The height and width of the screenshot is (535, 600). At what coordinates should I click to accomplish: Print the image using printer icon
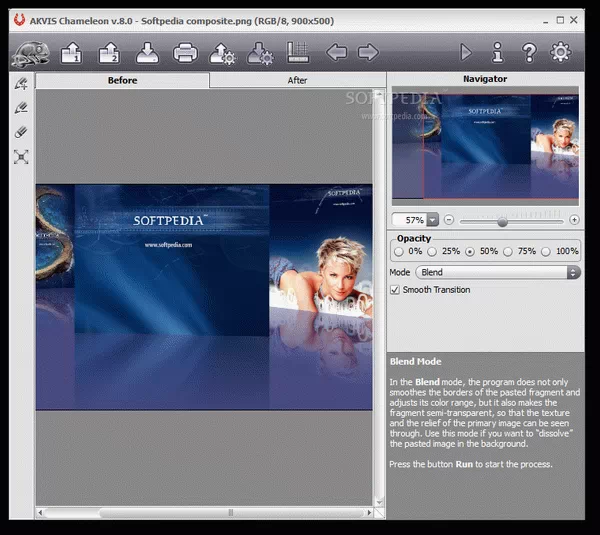click(x=185, y=52)
